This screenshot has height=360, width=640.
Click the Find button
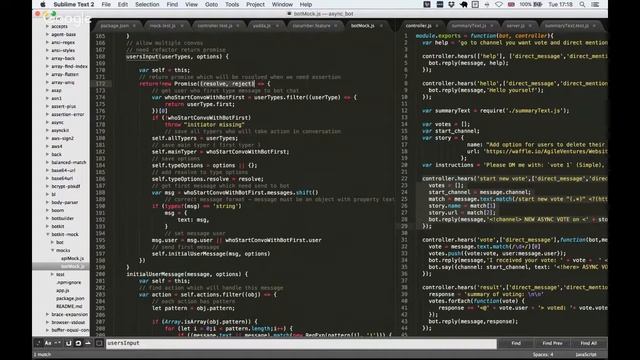[516, 343]
